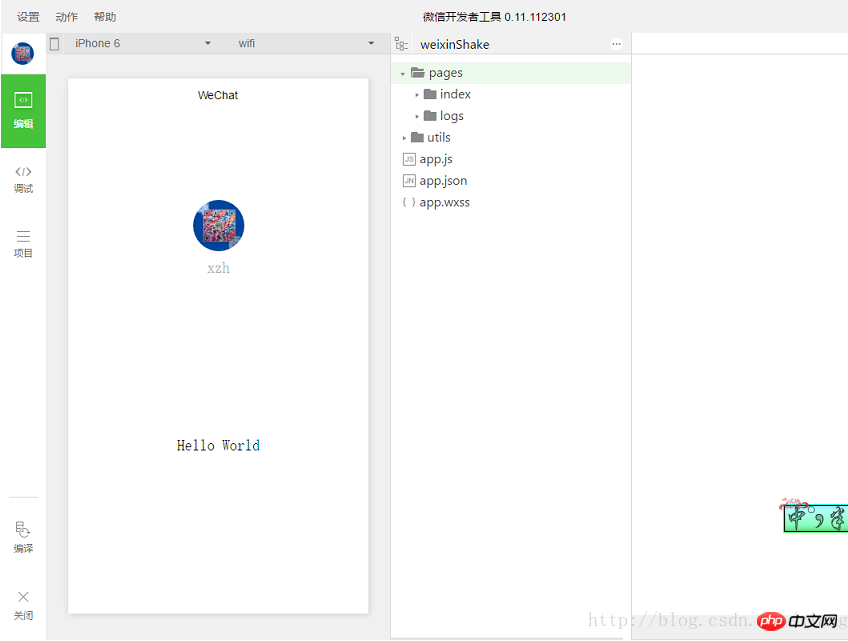The height and width of the screenshot is (641, 848).
Task: Expand the index folder
Action: click(x=416, y=94)
